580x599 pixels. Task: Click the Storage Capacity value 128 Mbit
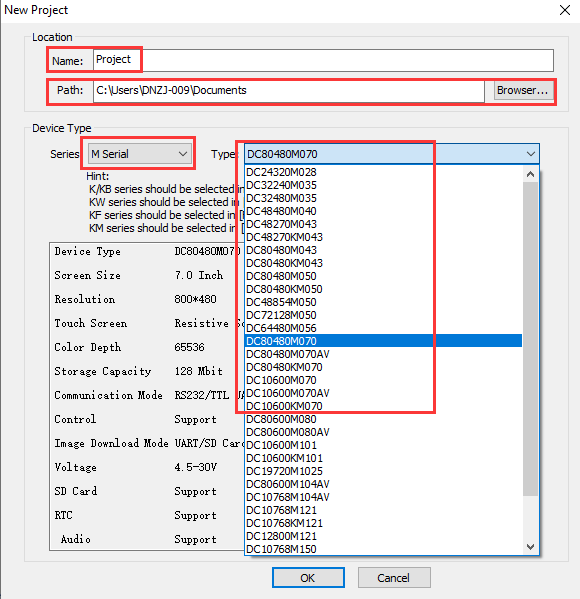coord(198,371)
